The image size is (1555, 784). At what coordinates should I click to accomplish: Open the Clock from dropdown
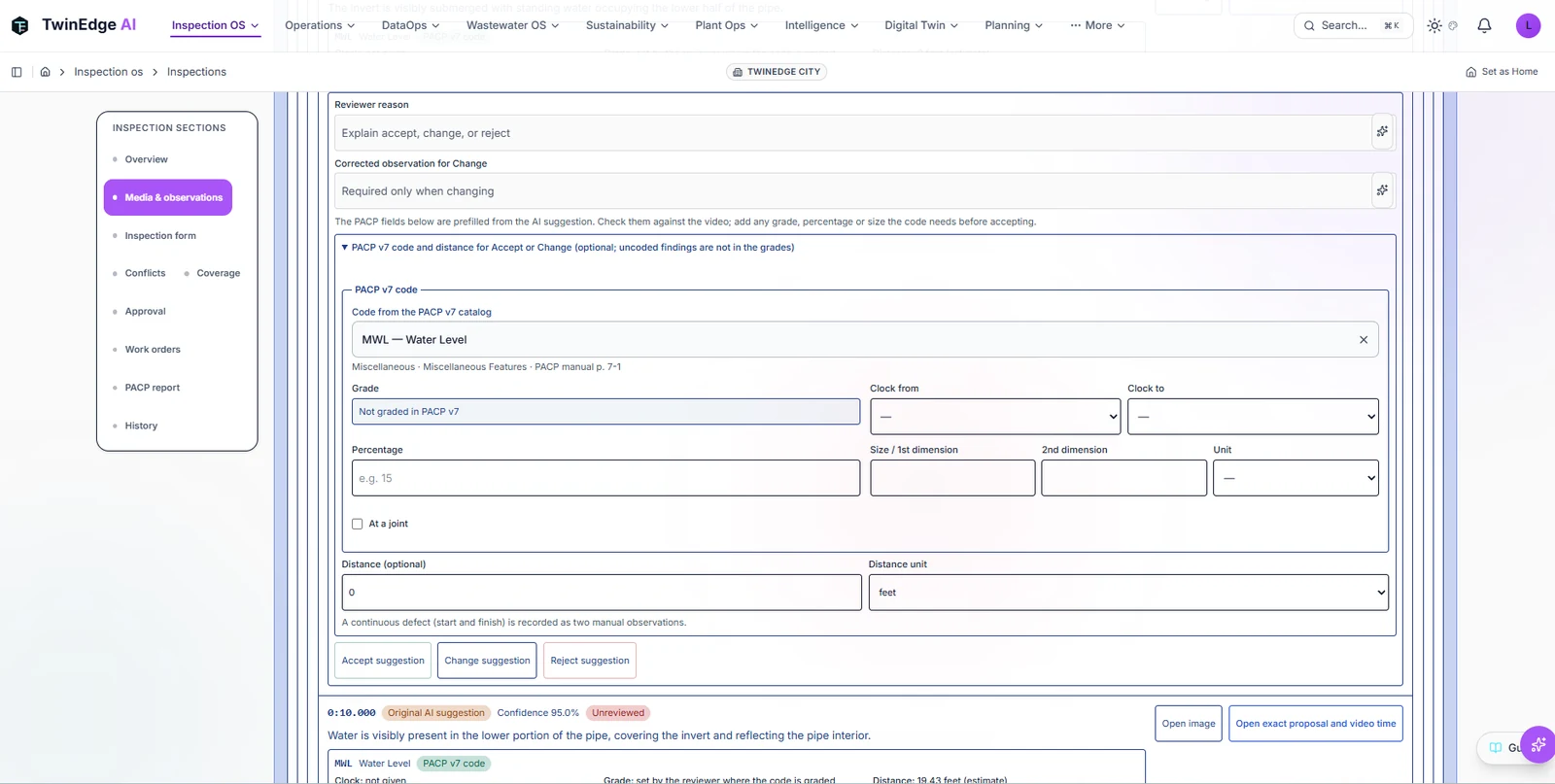(x=995, y=417)
